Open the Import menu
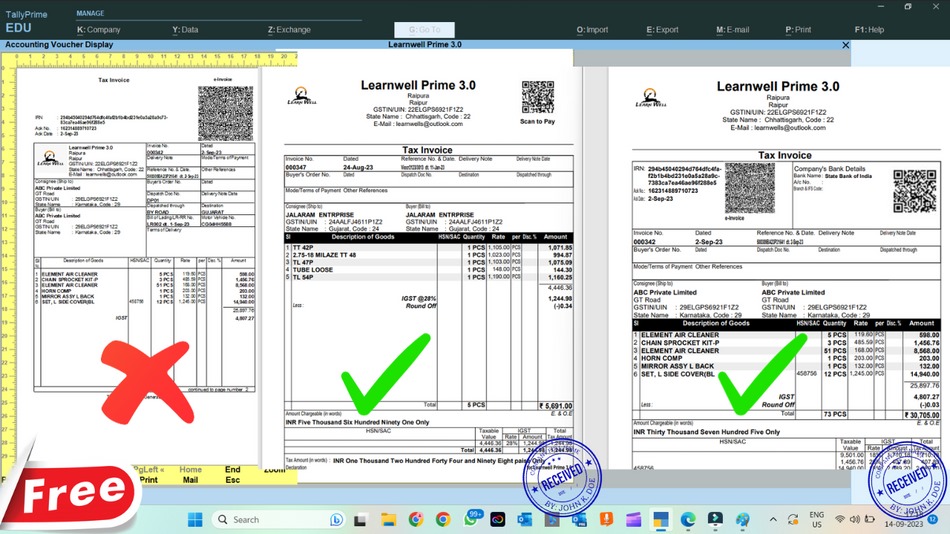This screenshot has height=534, width=950. point(592,30)
